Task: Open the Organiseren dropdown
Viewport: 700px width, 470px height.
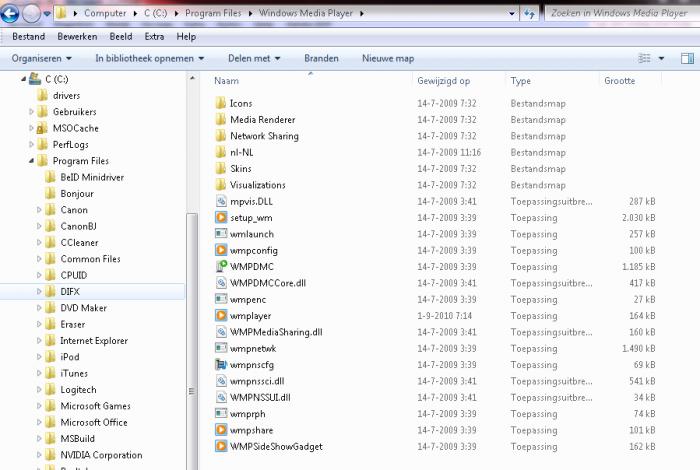Action: 42,58
